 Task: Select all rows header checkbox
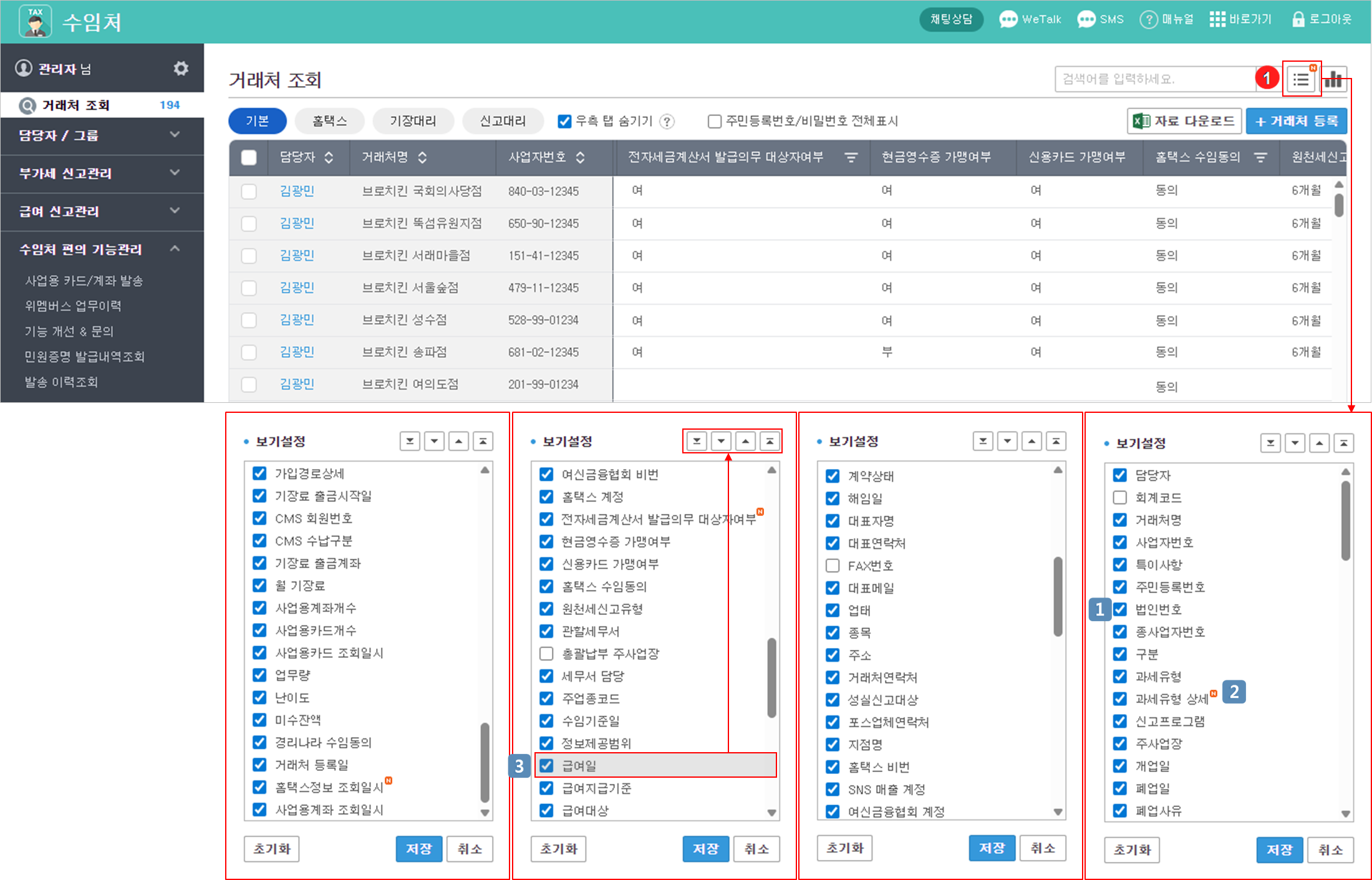tap(249, 157)
